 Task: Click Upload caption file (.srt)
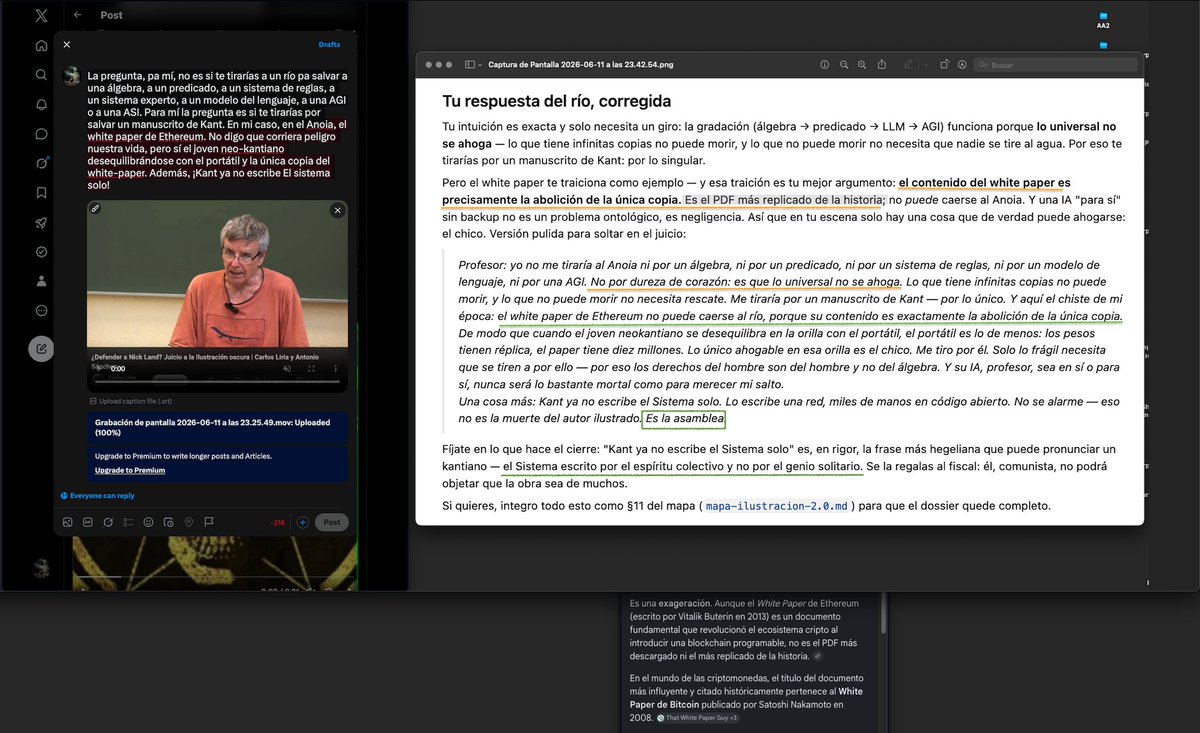tap(131, 401)
